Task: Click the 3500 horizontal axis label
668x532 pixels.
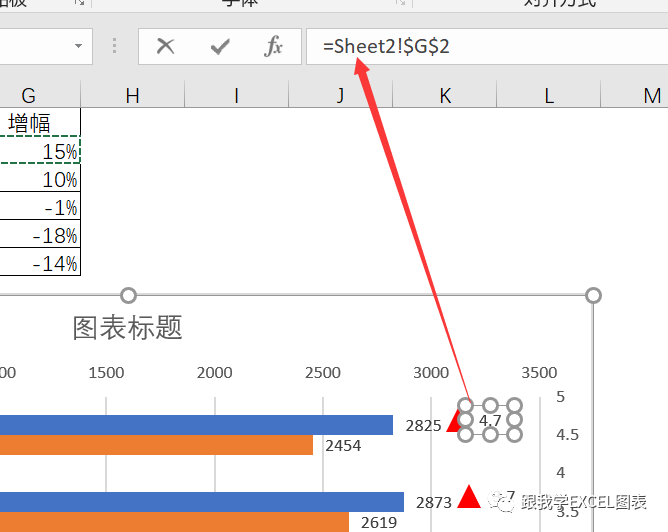Action: 539,373
